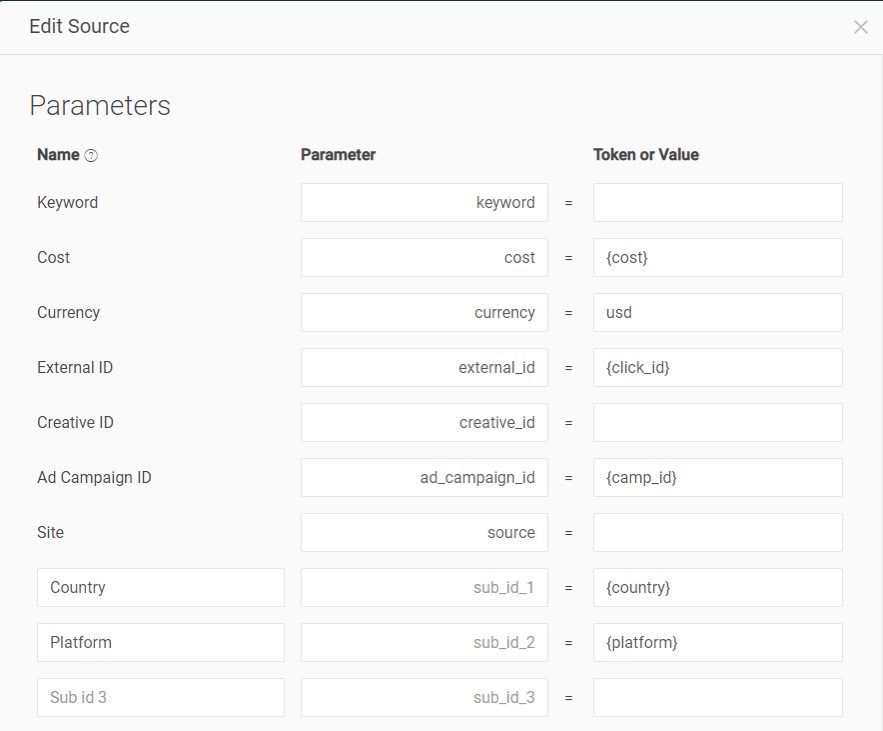The image size is (883, 731).
Task: Click the source parameter field
Action: tap(424, 532)
